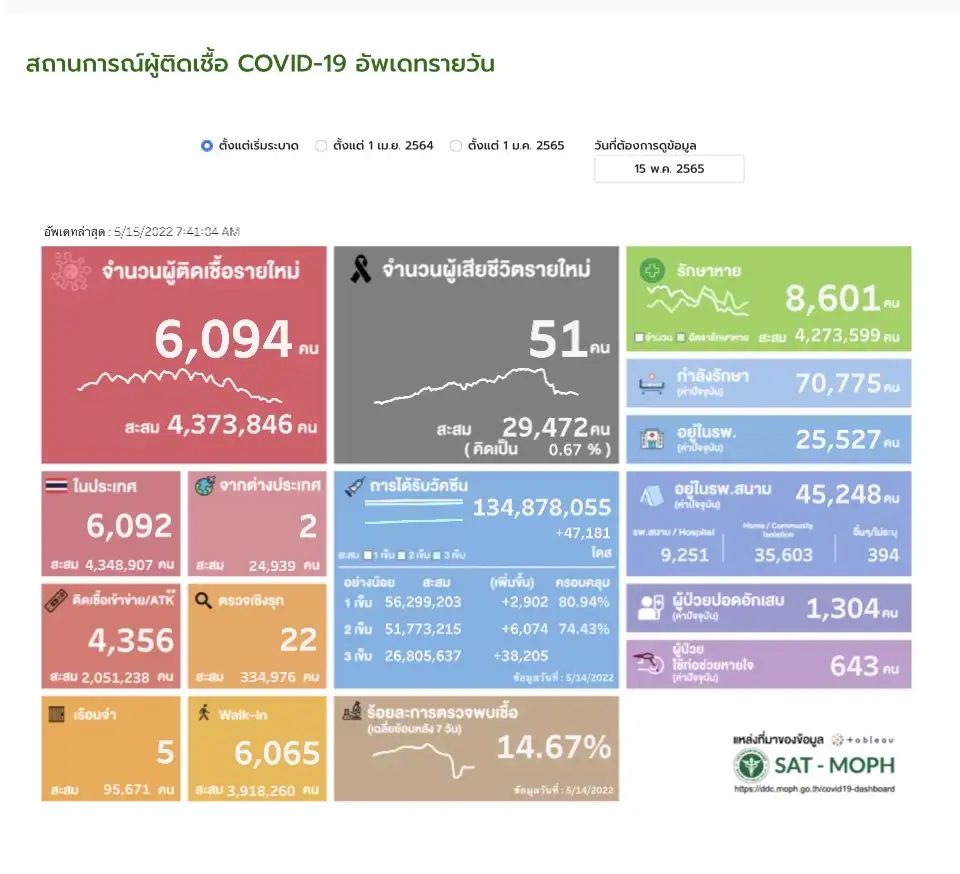Screen dimensions: 960x874
Task: Click the walking person Walk-in icon
Action: [204, 714]
